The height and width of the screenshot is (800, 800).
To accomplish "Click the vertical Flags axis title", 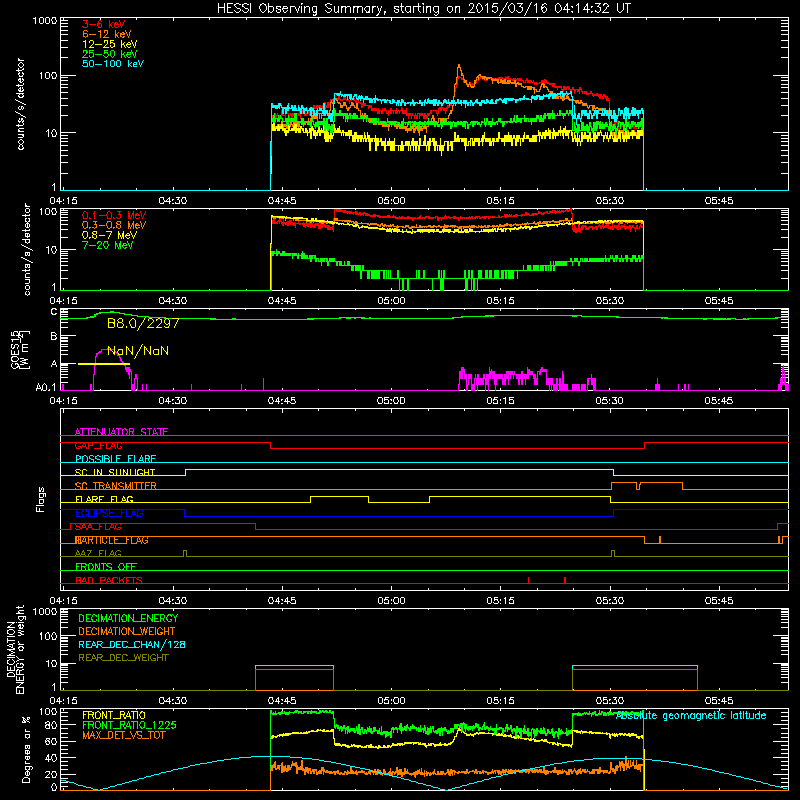I will (x=41, y=499).
